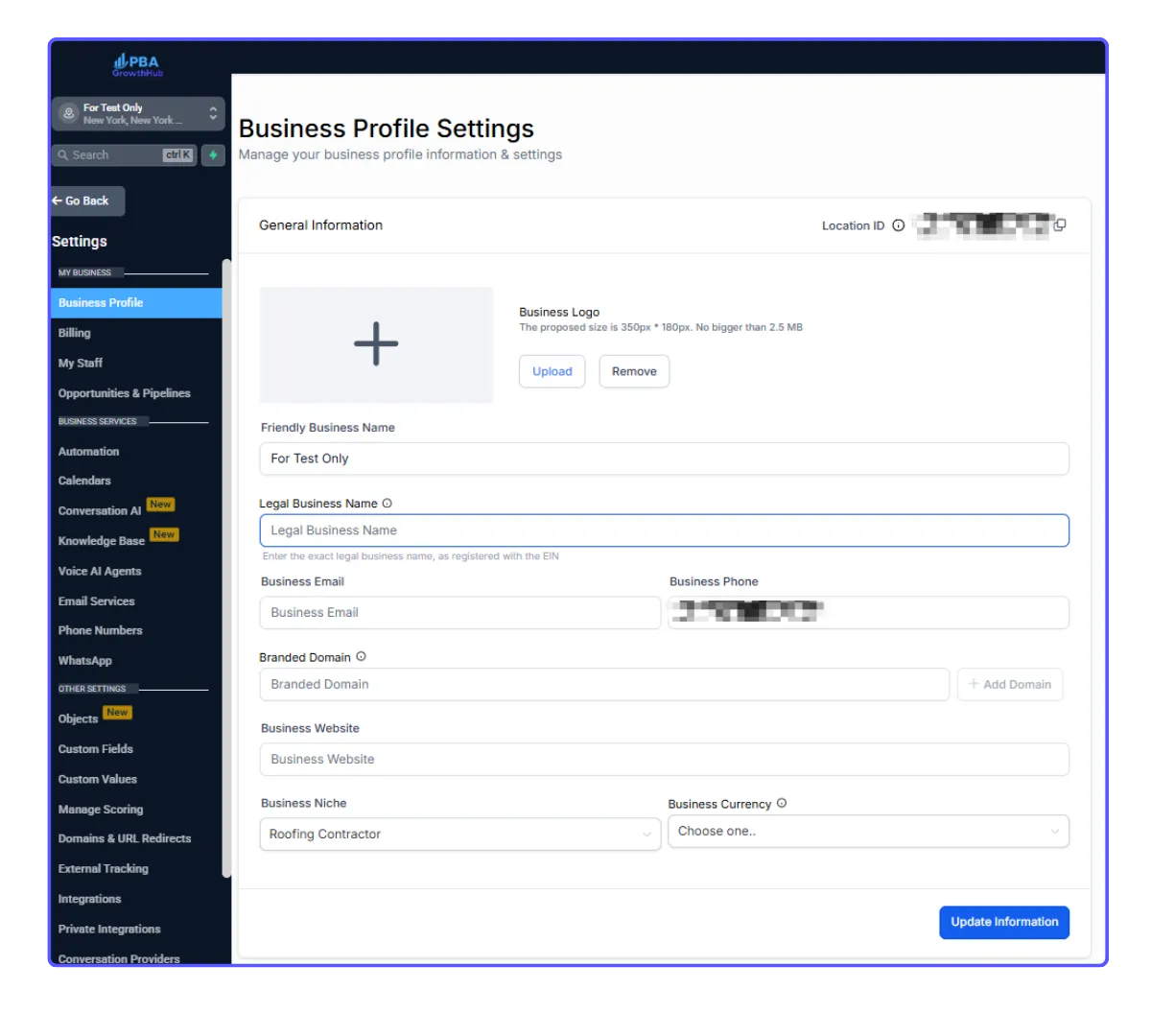Image resolution: width=1151 pixels, height=1036 pixels.
Task: Click the Go Back button
Action: (x=87, y=201)
